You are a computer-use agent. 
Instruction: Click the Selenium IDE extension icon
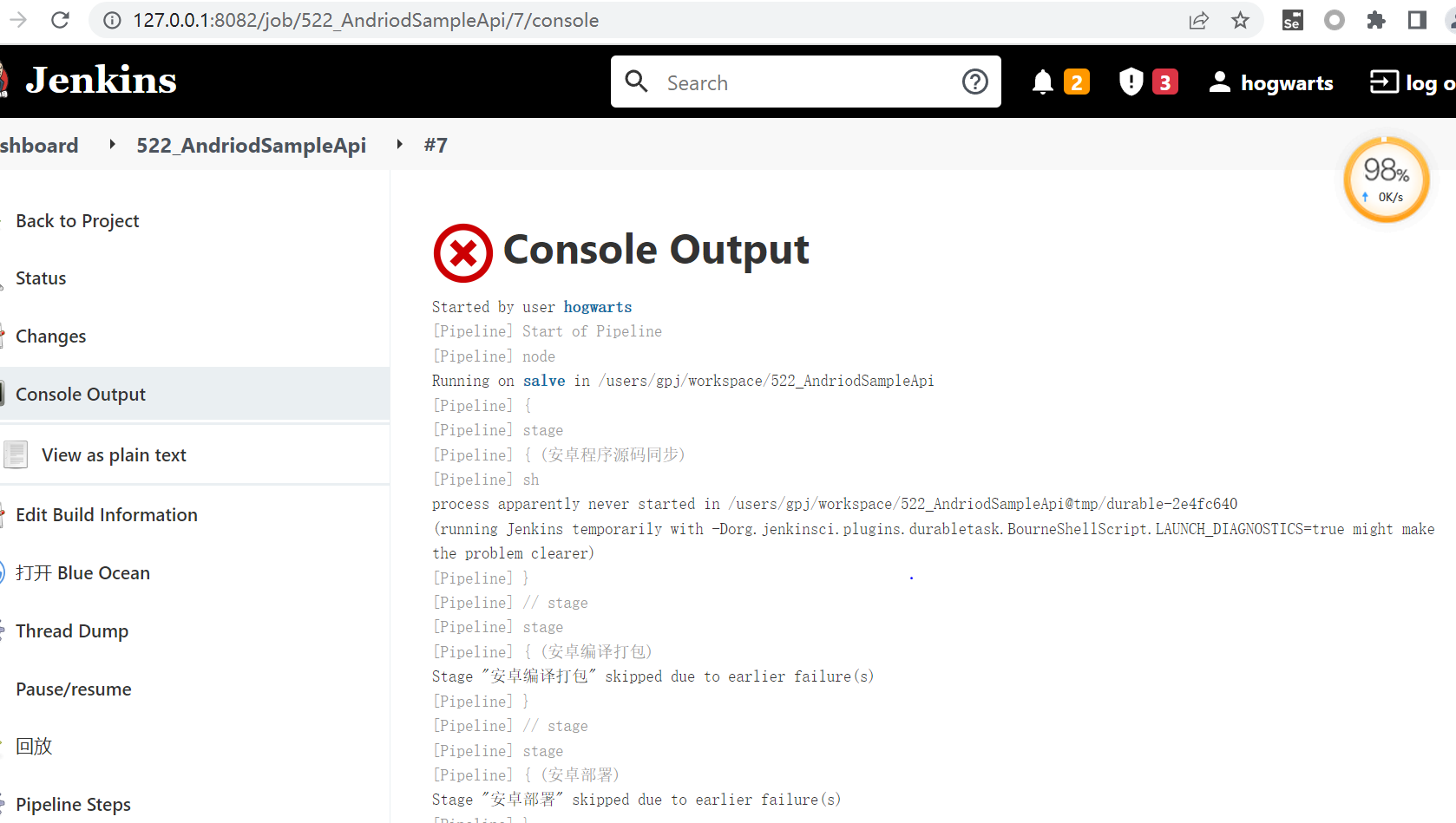coord(1292,20)
